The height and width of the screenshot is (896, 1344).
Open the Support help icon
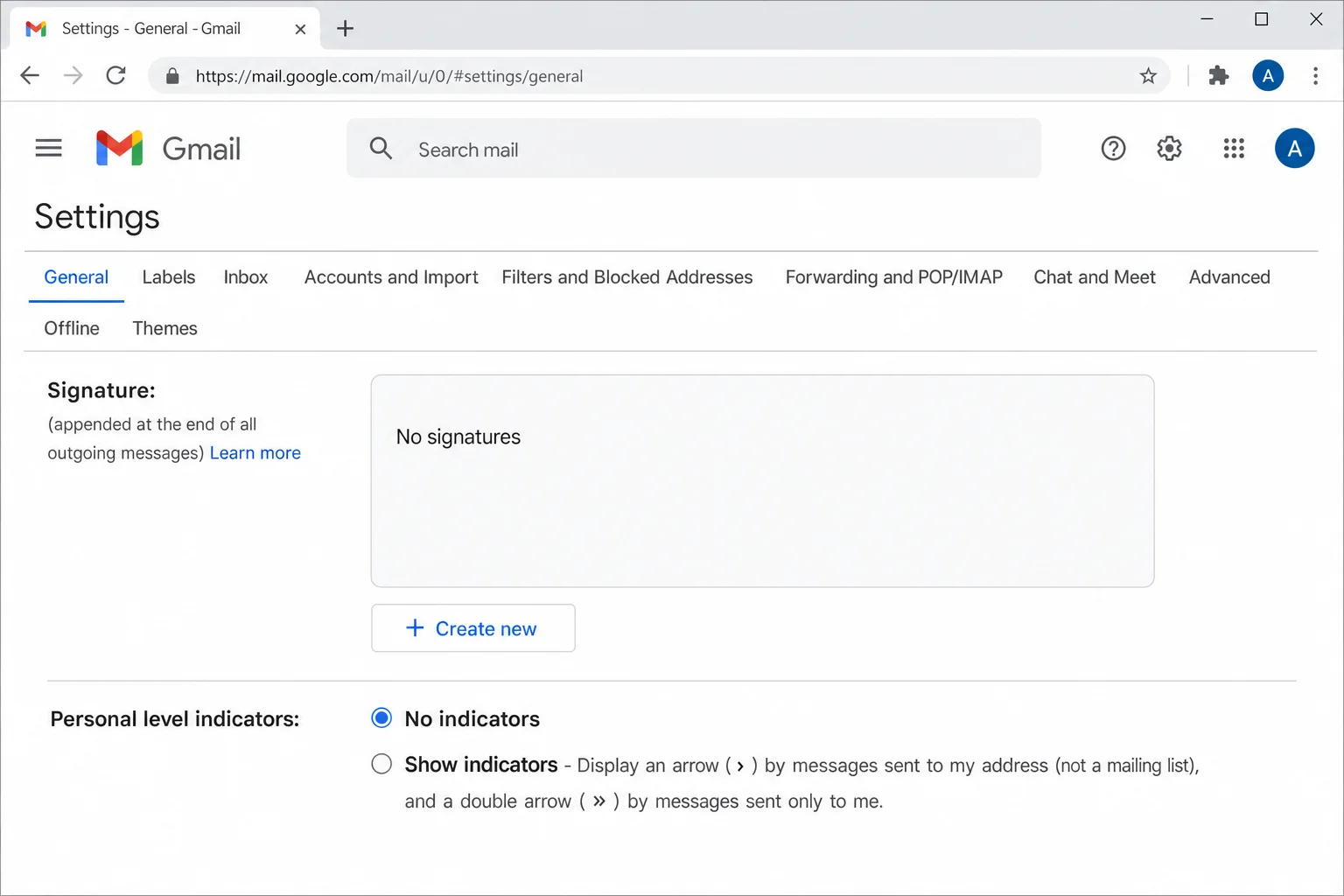[x=1113, y=149]
